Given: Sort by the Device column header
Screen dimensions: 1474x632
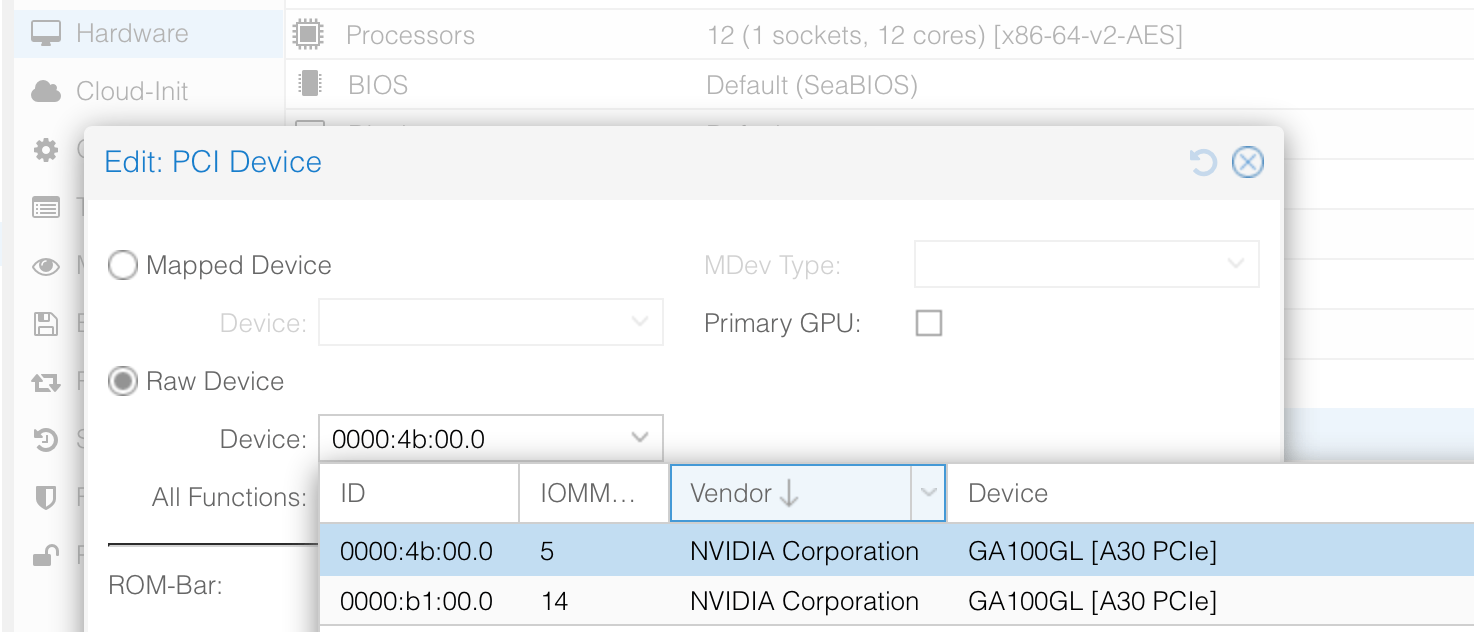Looking at the screenshot, I should pos(1210,493).
